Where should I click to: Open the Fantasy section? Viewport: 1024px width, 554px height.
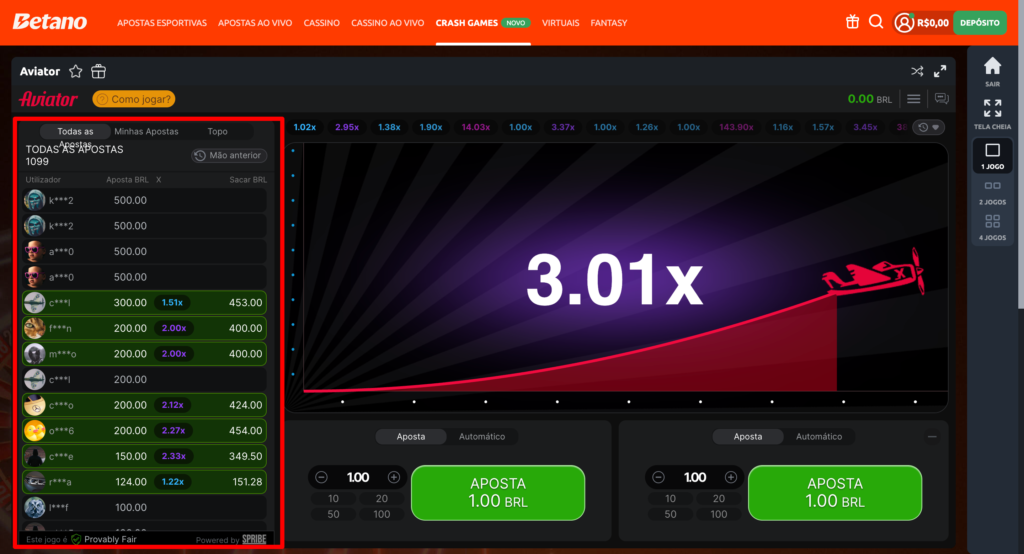point(609,23)
